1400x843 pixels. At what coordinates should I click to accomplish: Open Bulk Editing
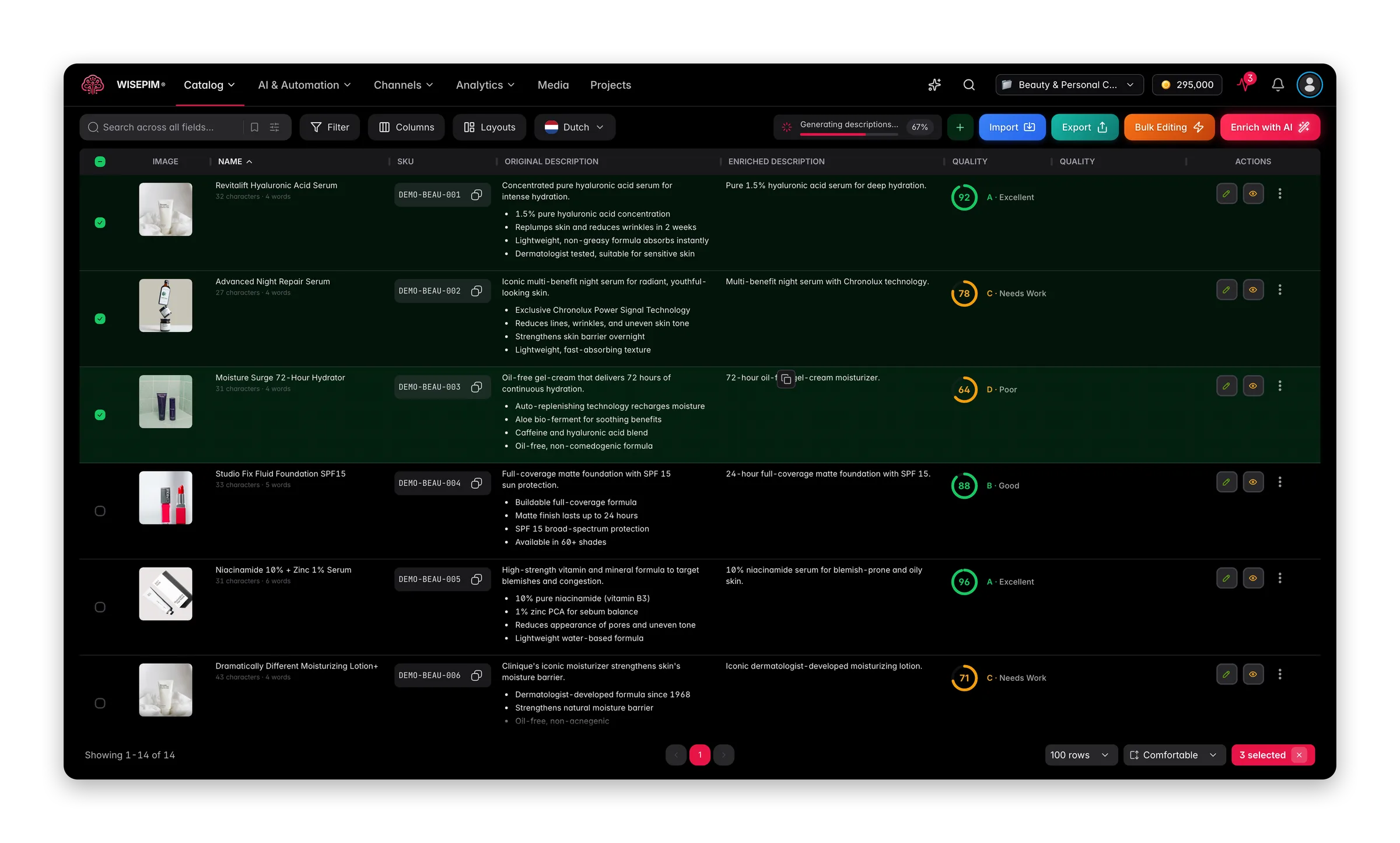click(1169, 127)
